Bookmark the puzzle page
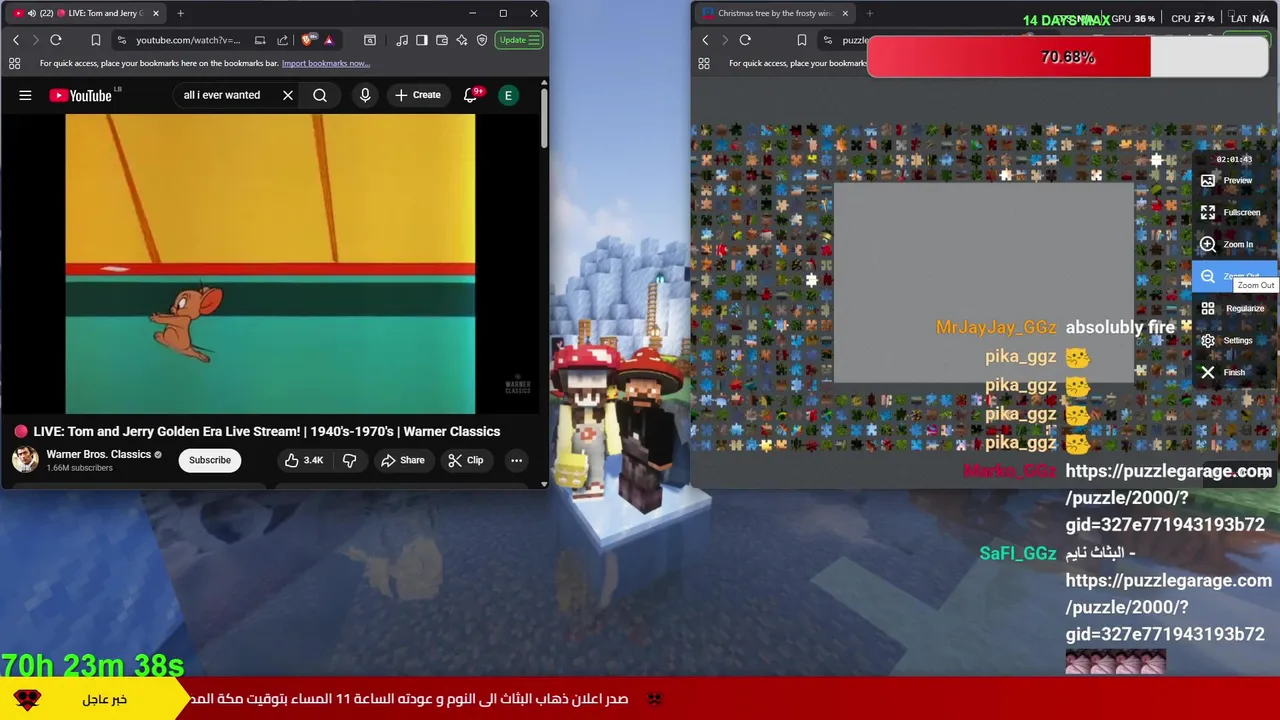 (x=801, y=40)
